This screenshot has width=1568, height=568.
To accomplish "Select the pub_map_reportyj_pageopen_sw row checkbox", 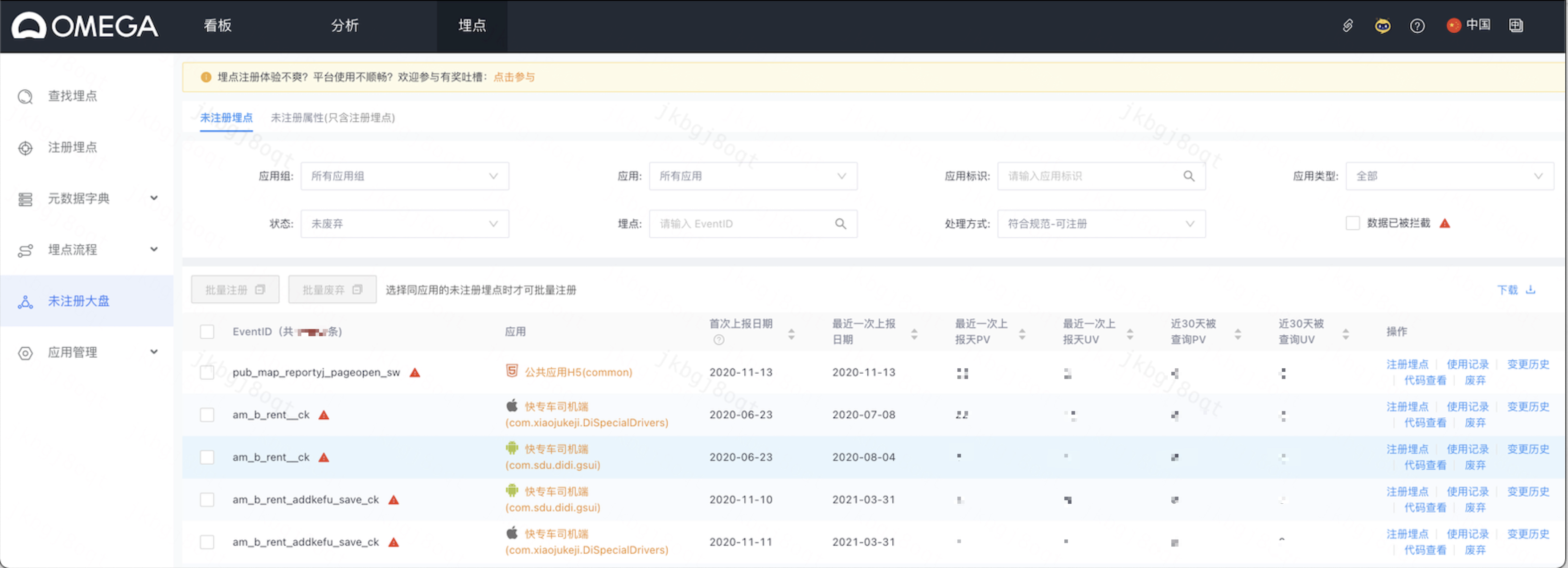I will [207, 373].
